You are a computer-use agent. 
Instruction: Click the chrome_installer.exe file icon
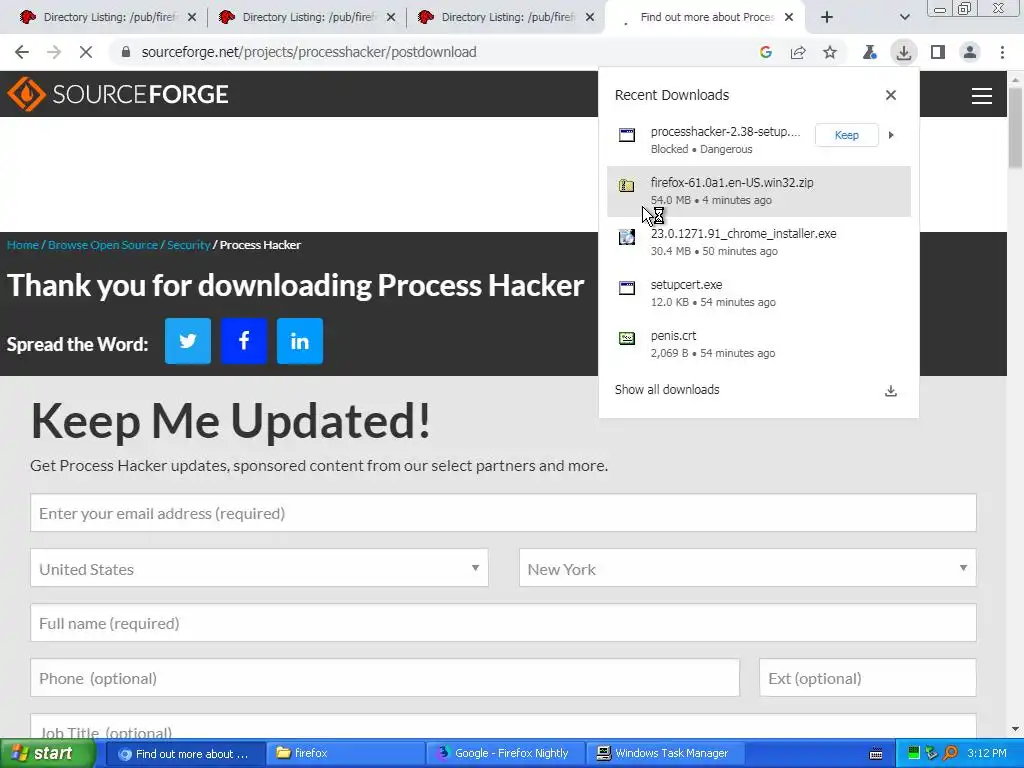click(627, 237)
